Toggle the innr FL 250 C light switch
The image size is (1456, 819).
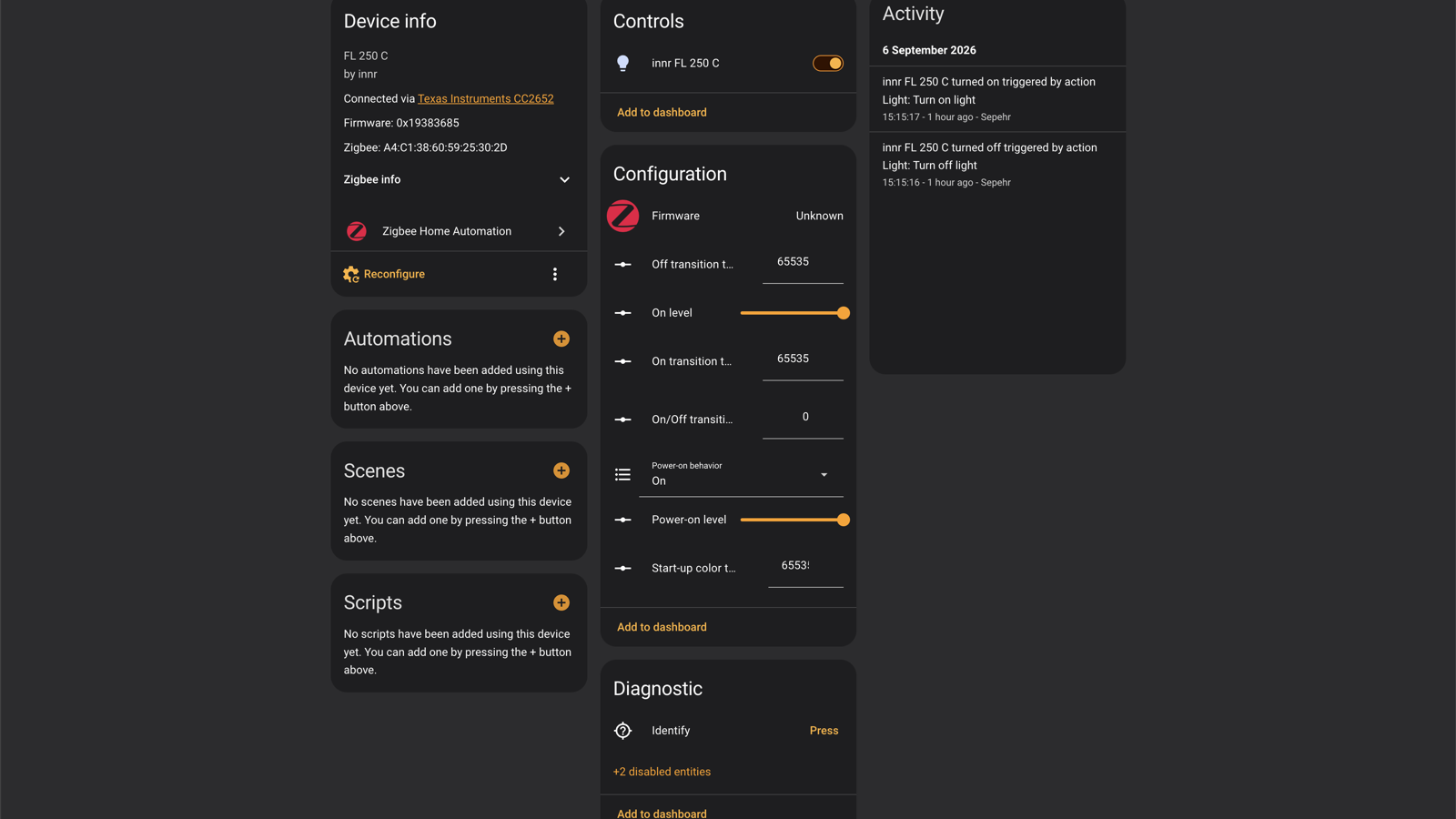tap(827, 64)
